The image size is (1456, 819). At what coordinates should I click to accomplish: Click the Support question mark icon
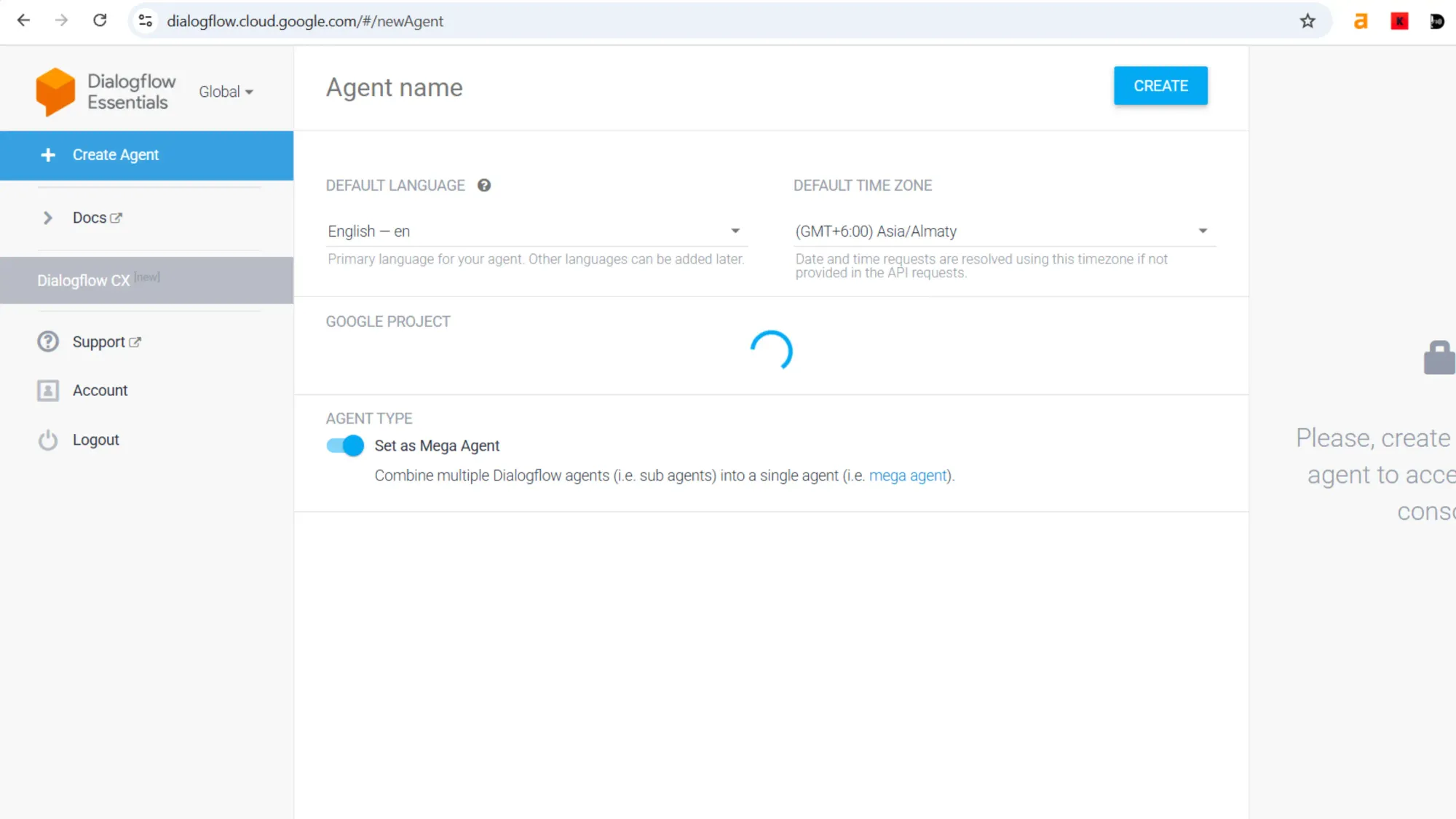[48, 341]
